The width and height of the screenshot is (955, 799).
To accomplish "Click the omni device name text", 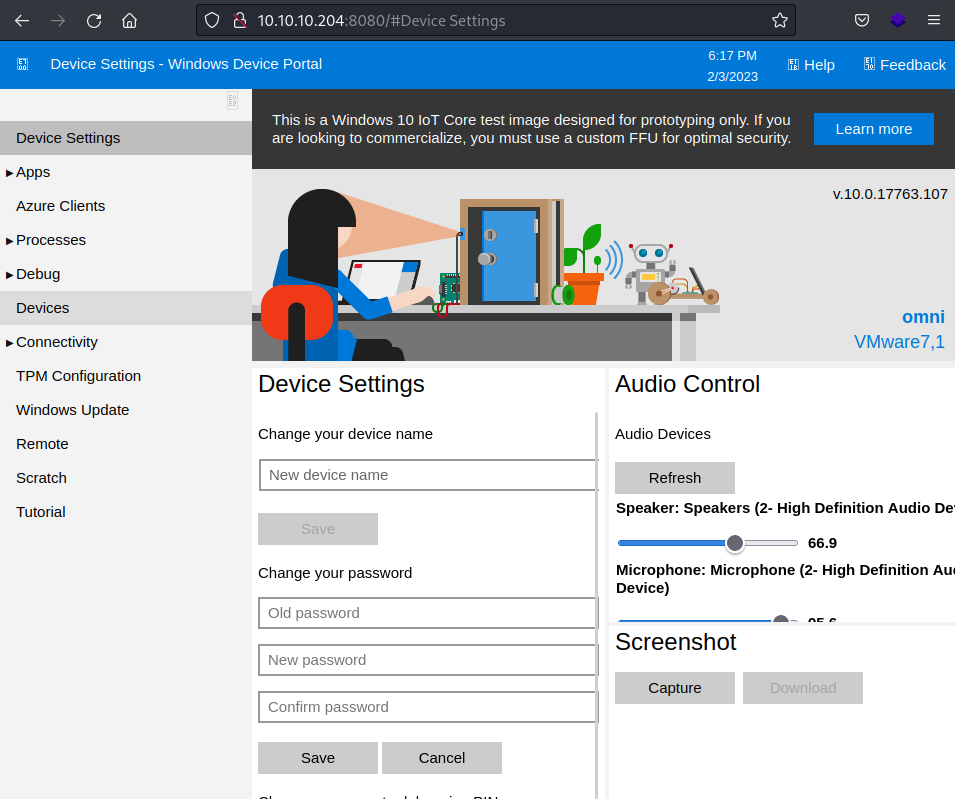I will pyautogui.click(x=923, y=317).
